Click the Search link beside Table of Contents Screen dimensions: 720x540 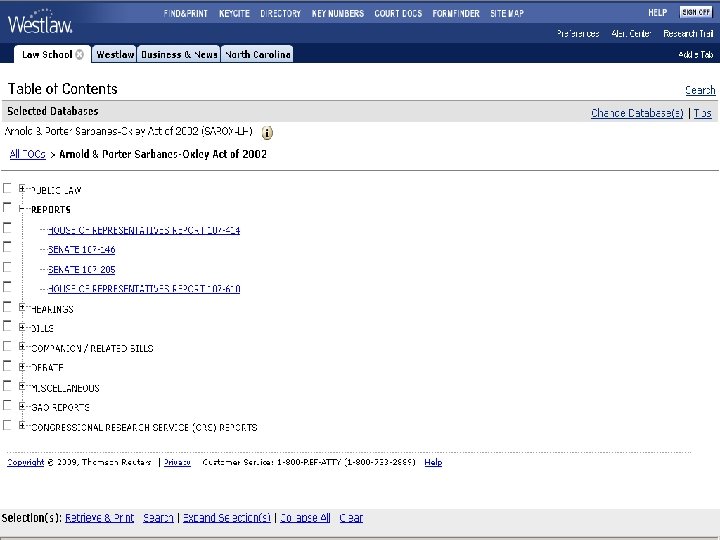[x=700, y=90]
